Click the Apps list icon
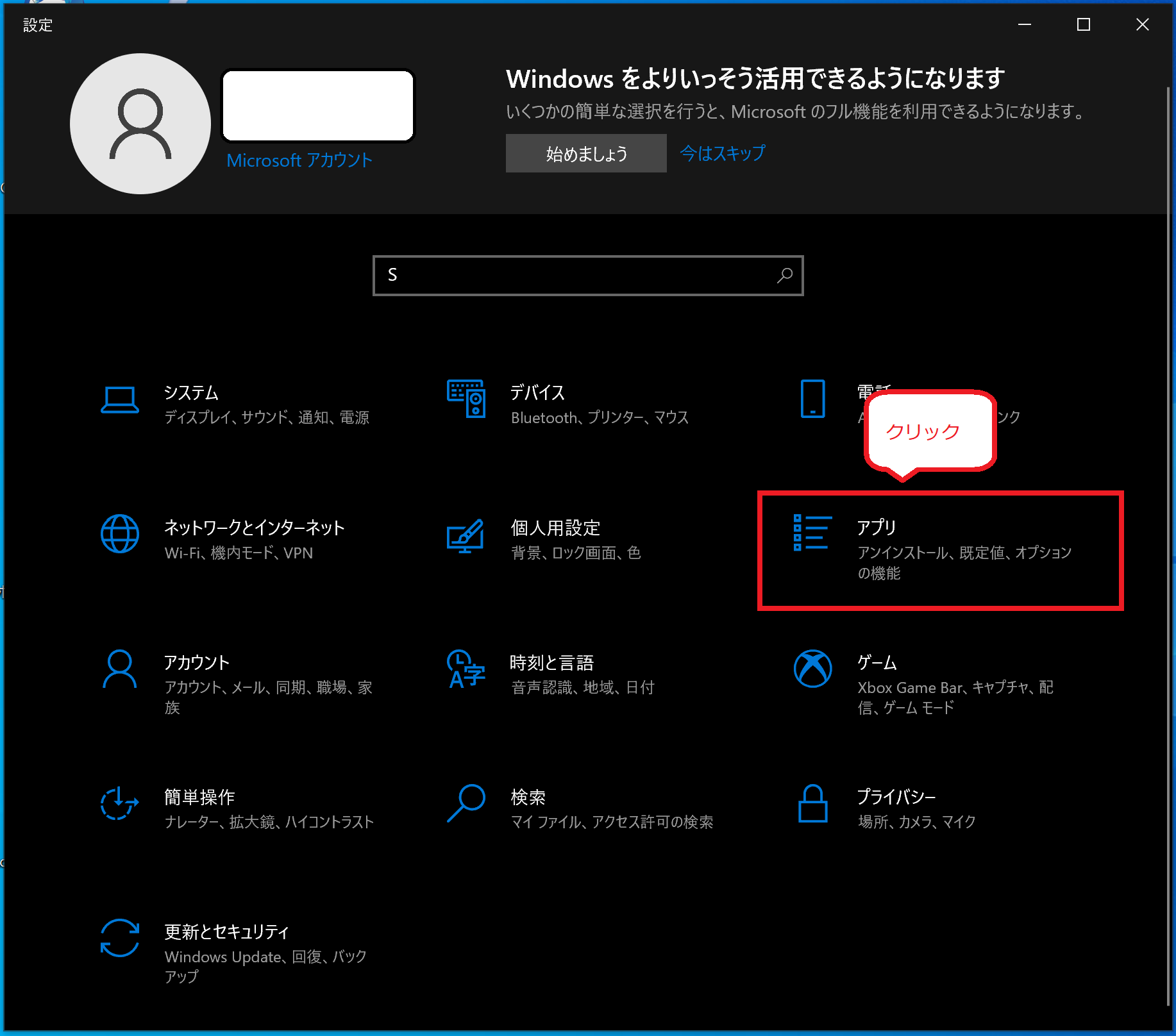 click(812, 533)
